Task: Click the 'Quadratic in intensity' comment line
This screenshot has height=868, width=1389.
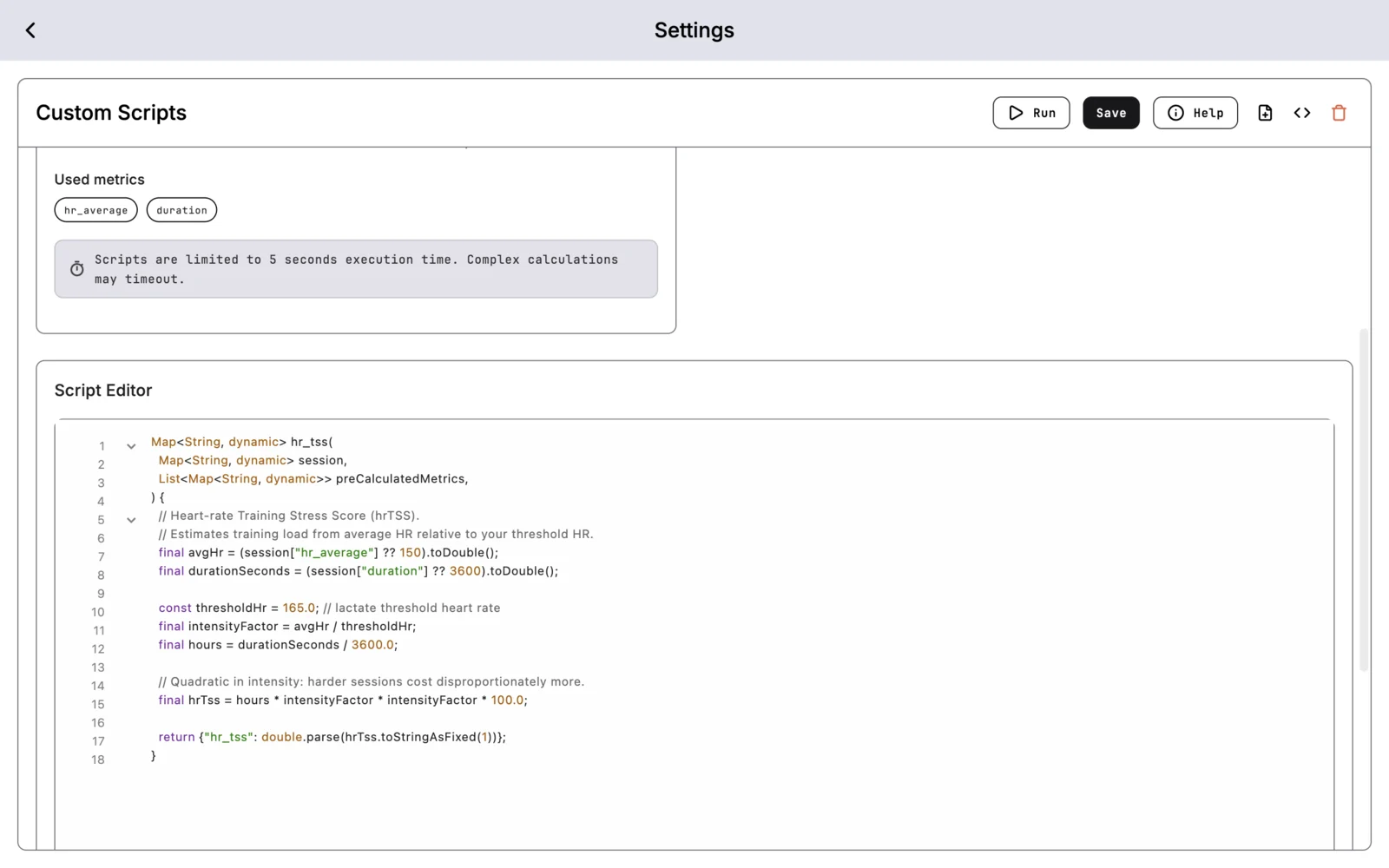Action: coord(371,682)
